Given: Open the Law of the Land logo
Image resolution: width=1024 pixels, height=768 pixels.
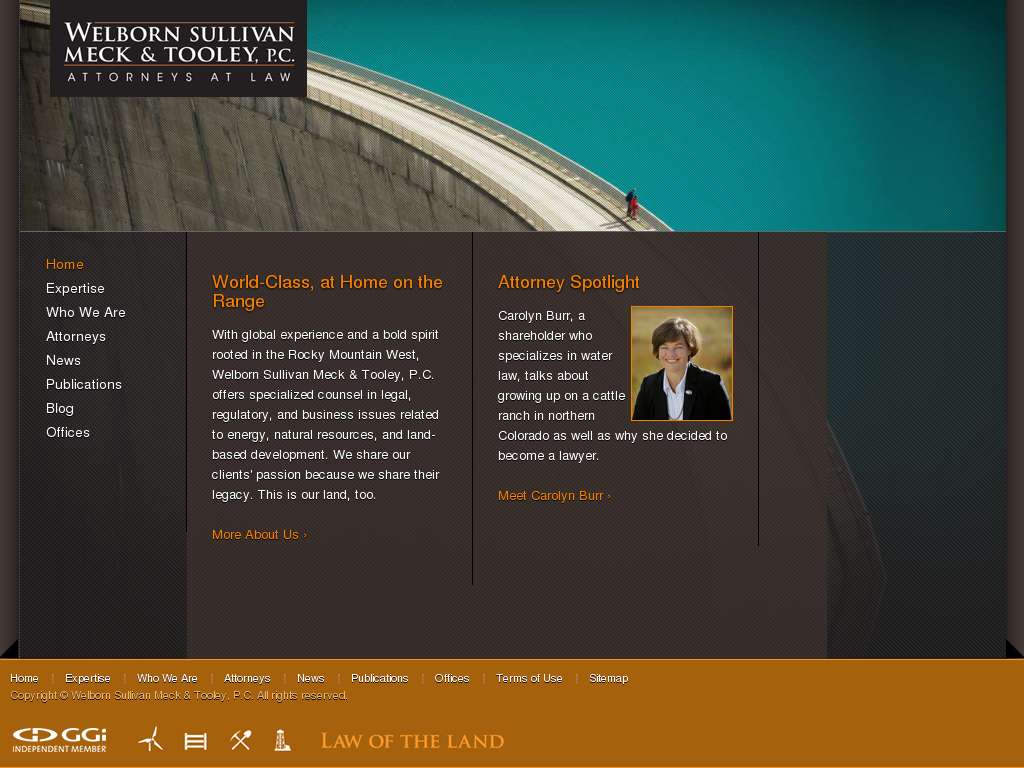Looking at the screenshot, I should click(412, 741).
